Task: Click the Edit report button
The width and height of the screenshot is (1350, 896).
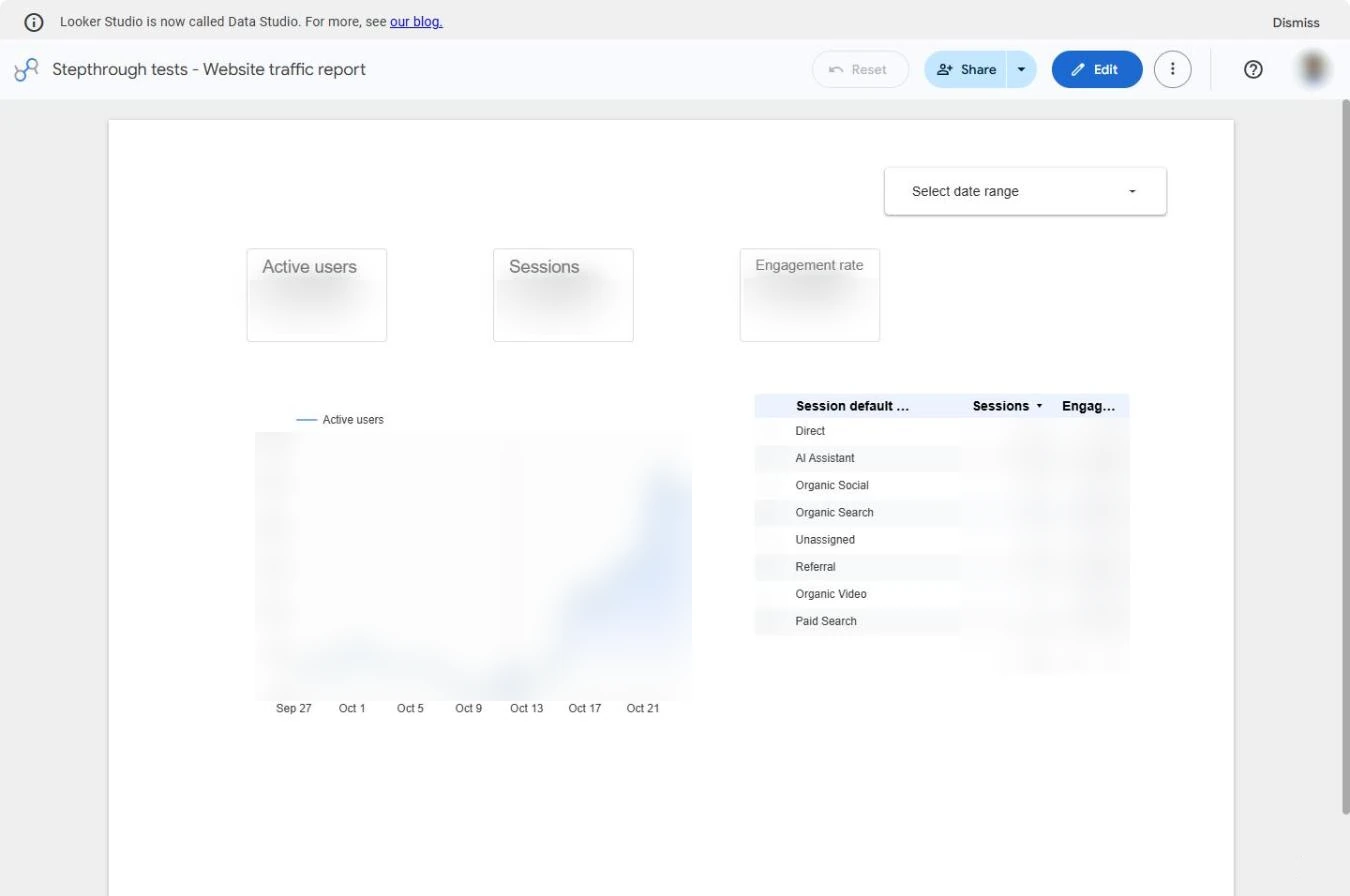Action: (x=1097, y=69)
